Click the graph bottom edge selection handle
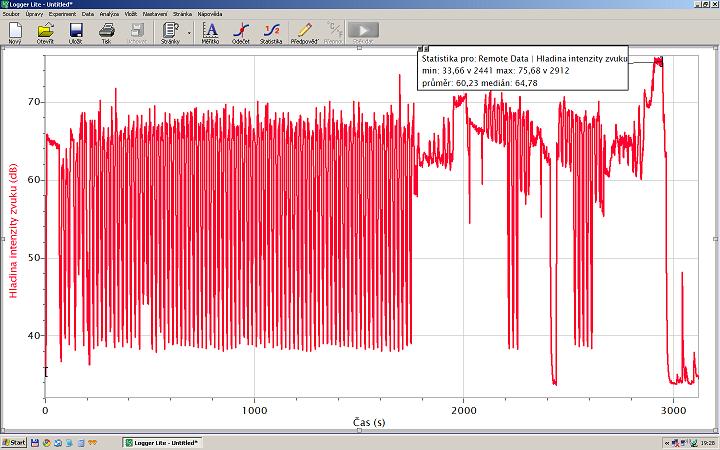Image resolution: width=720 pixels, height=450 pixels. point(359,430)
